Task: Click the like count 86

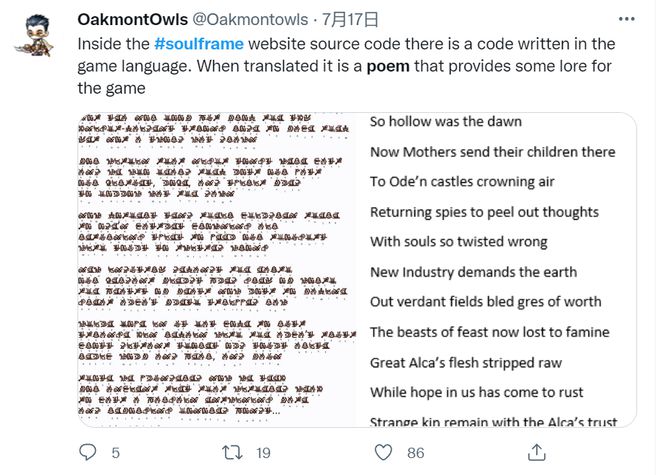Action: 415,453
